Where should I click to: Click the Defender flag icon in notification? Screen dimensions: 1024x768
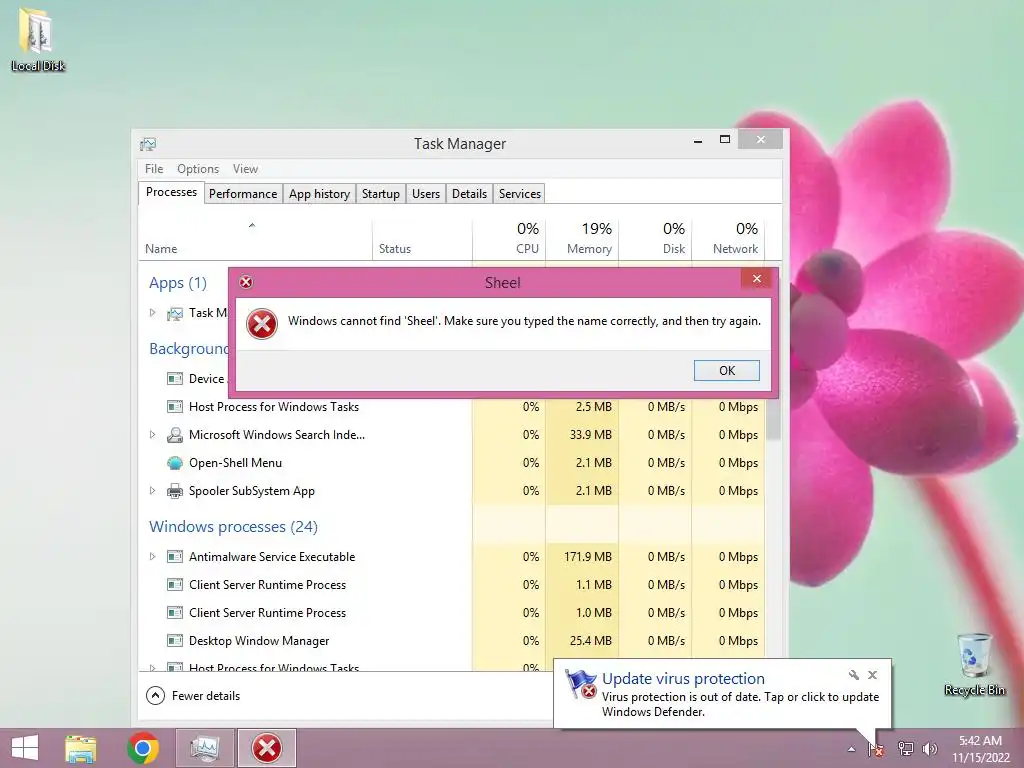coord(580,684)
